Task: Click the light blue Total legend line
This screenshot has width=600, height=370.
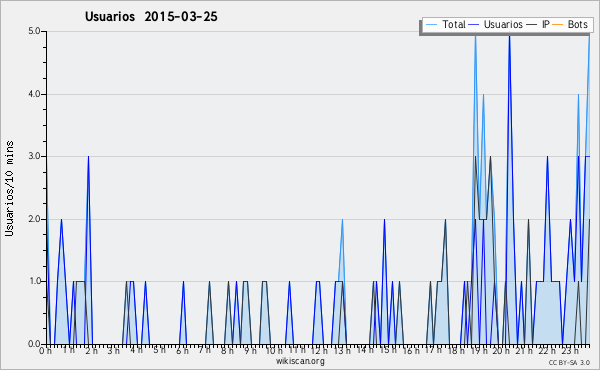Action: (431, 25)
